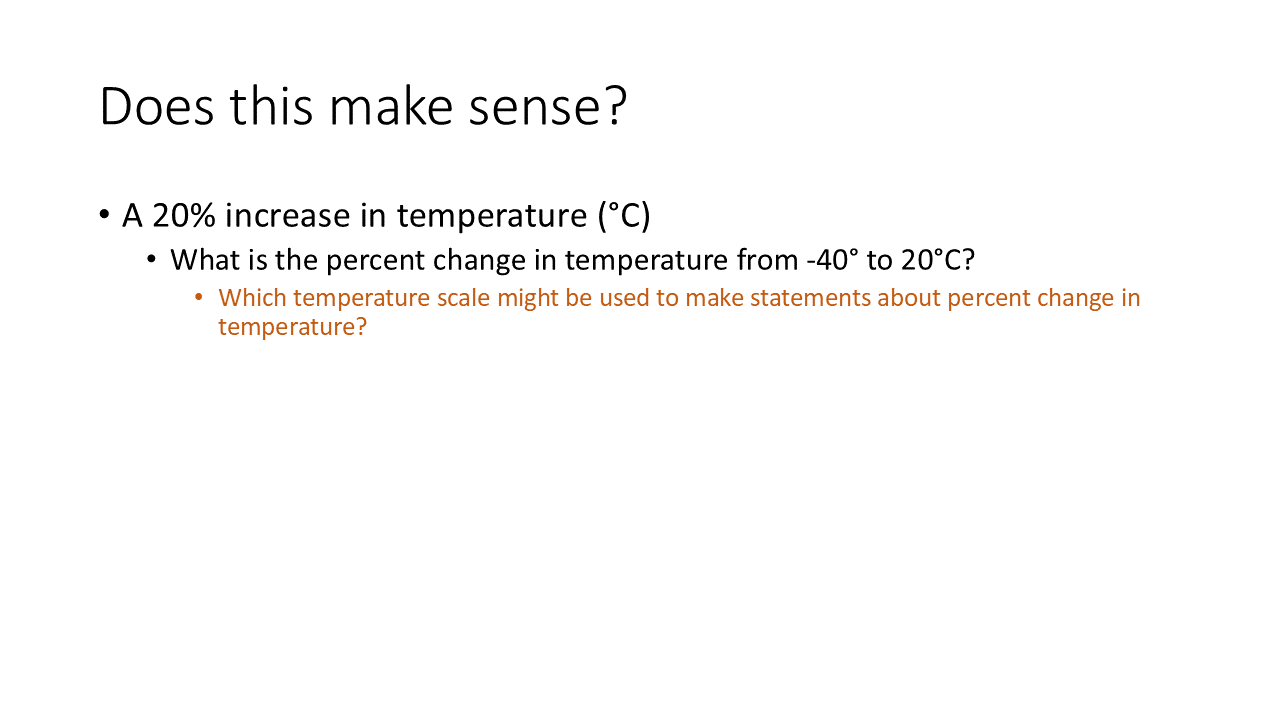Click the orange phrase 'percent change in'
The height and width of the screenshot is (720, 1280).
coord(1044,299)
